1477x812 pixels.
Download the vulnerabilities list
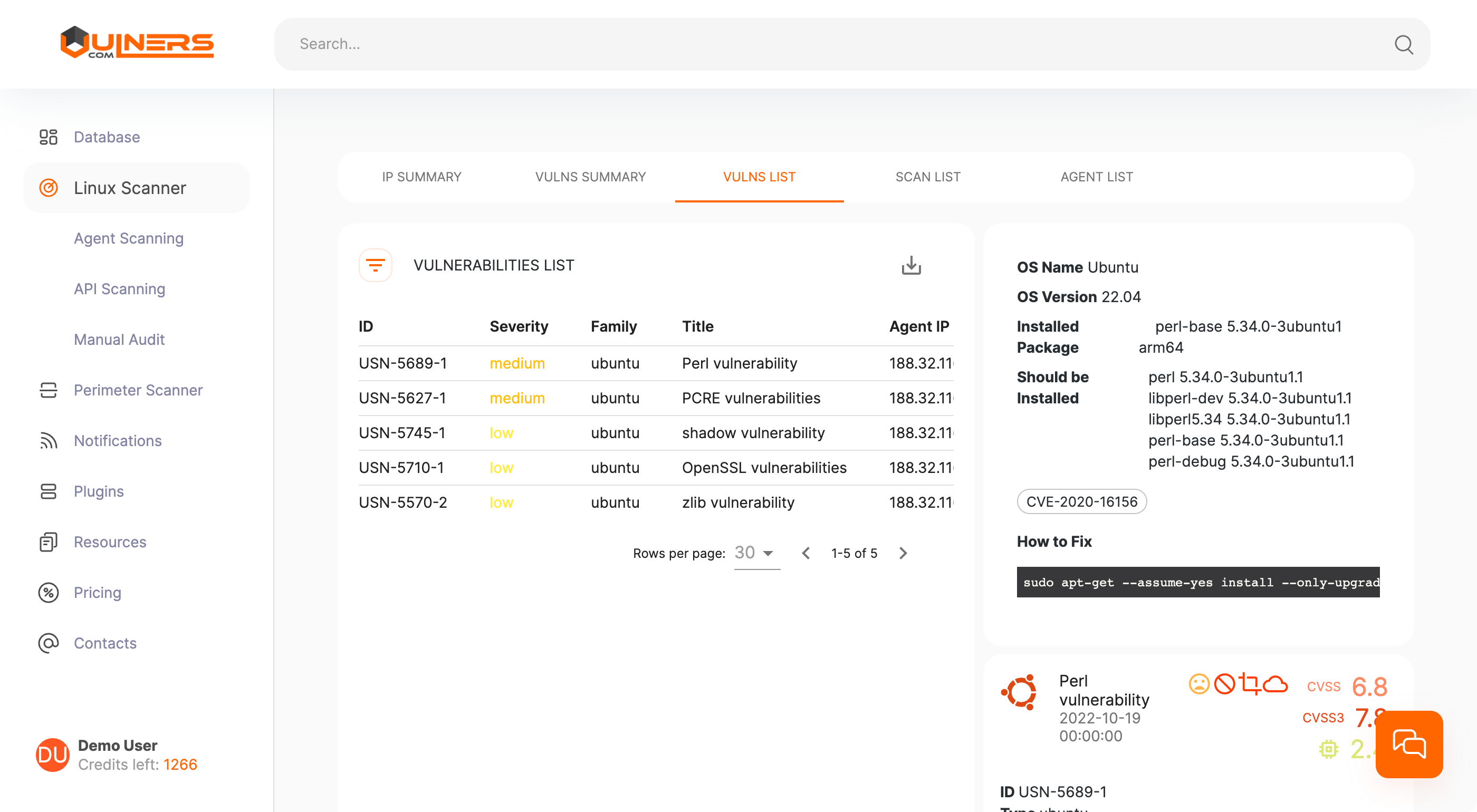click(x=910, y=265)
